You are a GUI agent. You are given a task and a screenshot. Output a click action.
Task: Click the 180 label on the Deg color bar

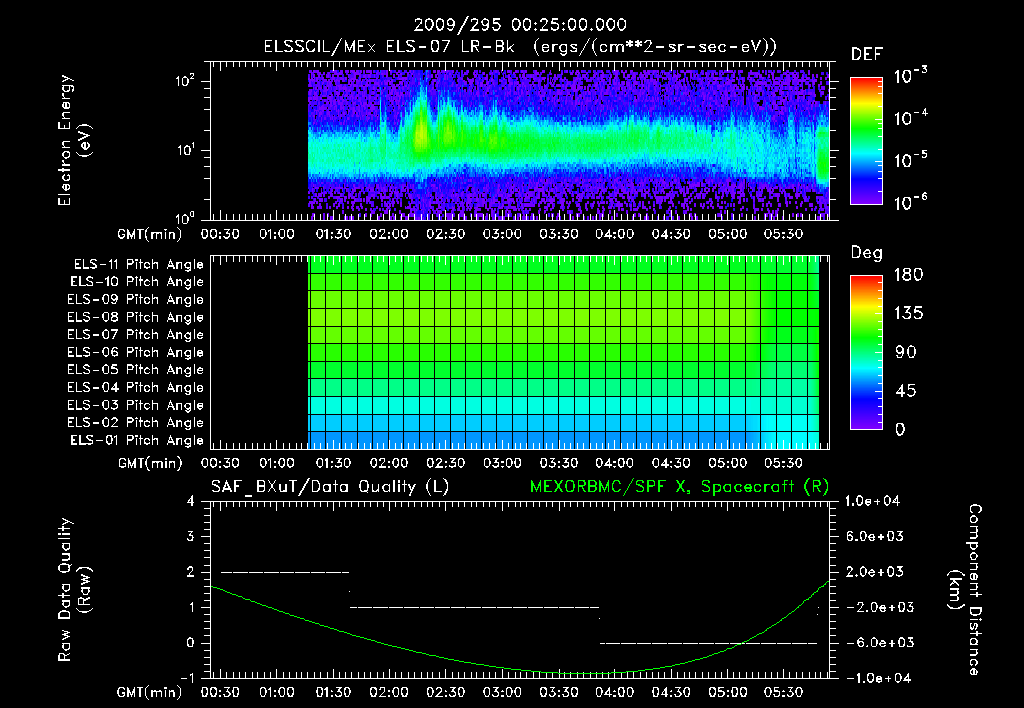908,275
